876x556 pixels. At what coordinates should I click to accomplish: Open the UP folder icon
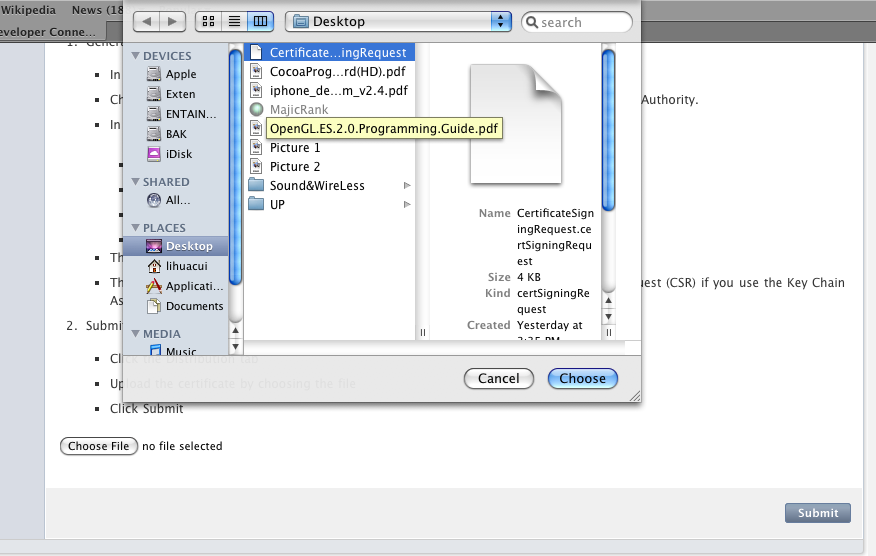(256, 204)
